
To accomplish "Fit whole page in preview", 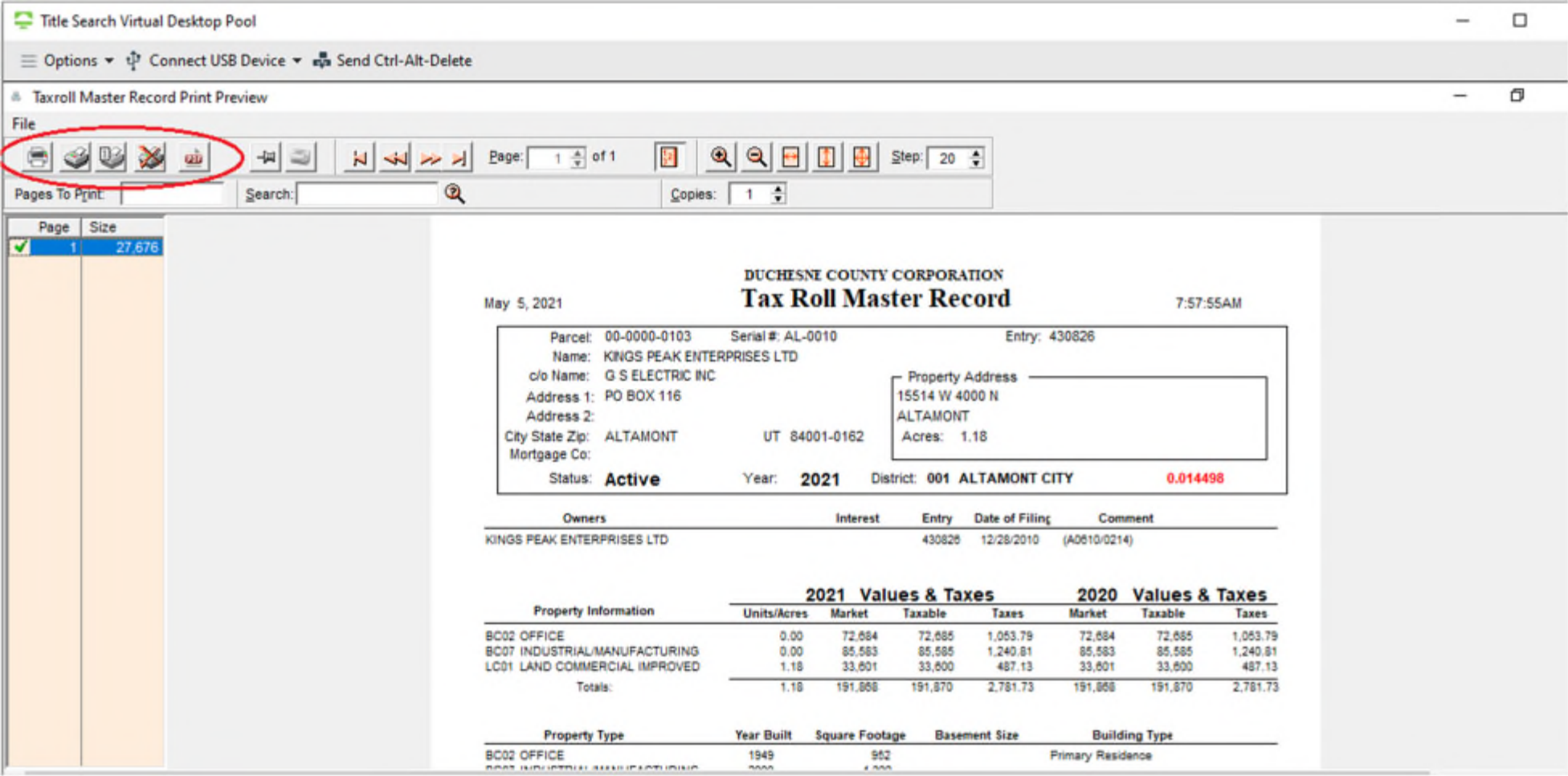I will (x=862, y=157).
